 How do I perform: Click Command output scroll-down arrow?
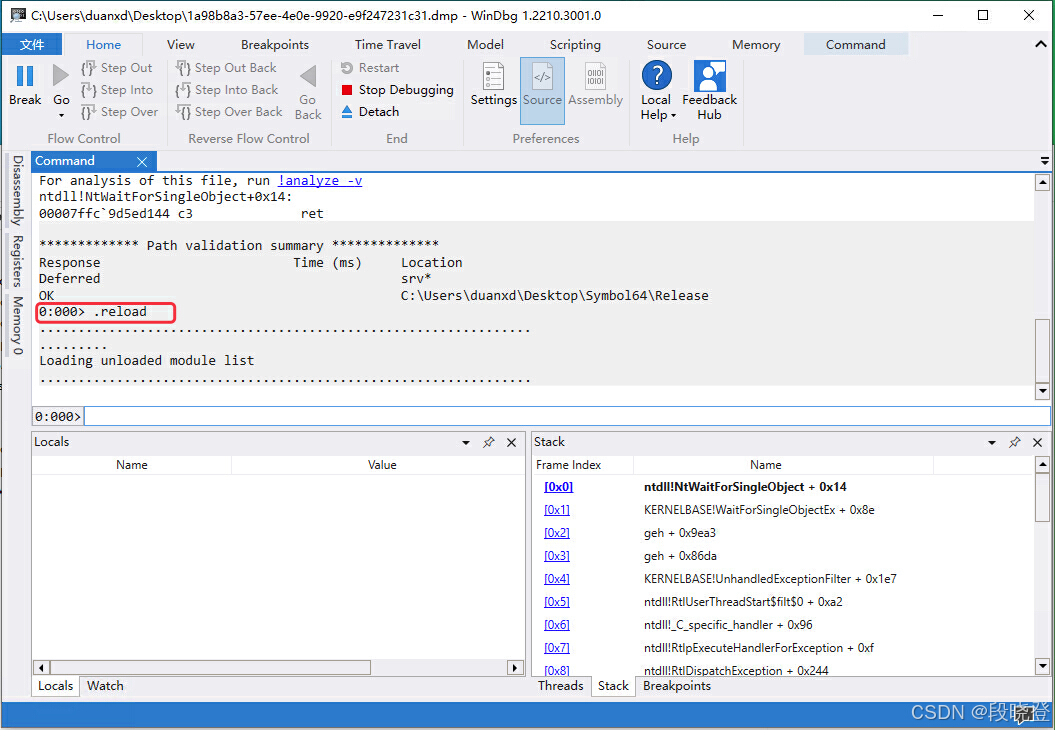coord(1042,391)
